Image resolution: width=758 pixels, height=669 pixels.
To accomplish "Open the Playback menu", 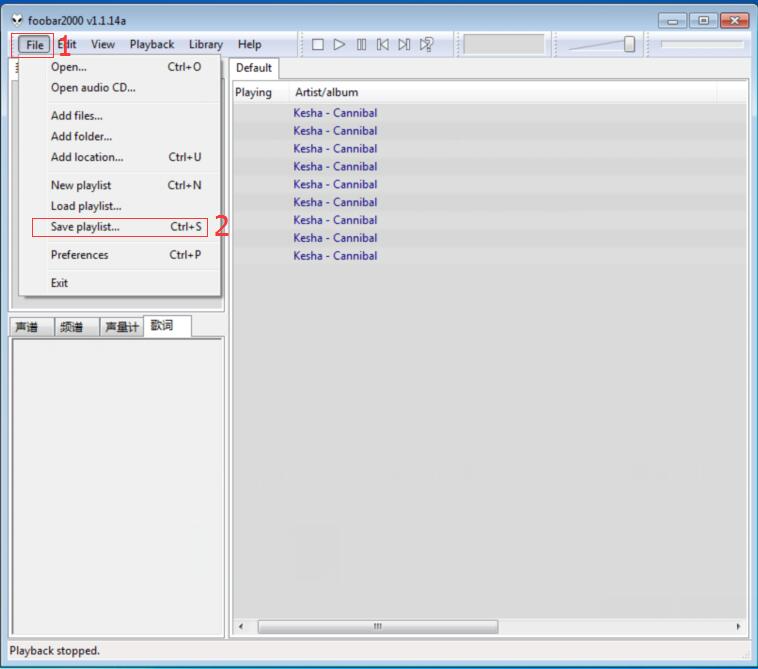I will pos(152,44).
